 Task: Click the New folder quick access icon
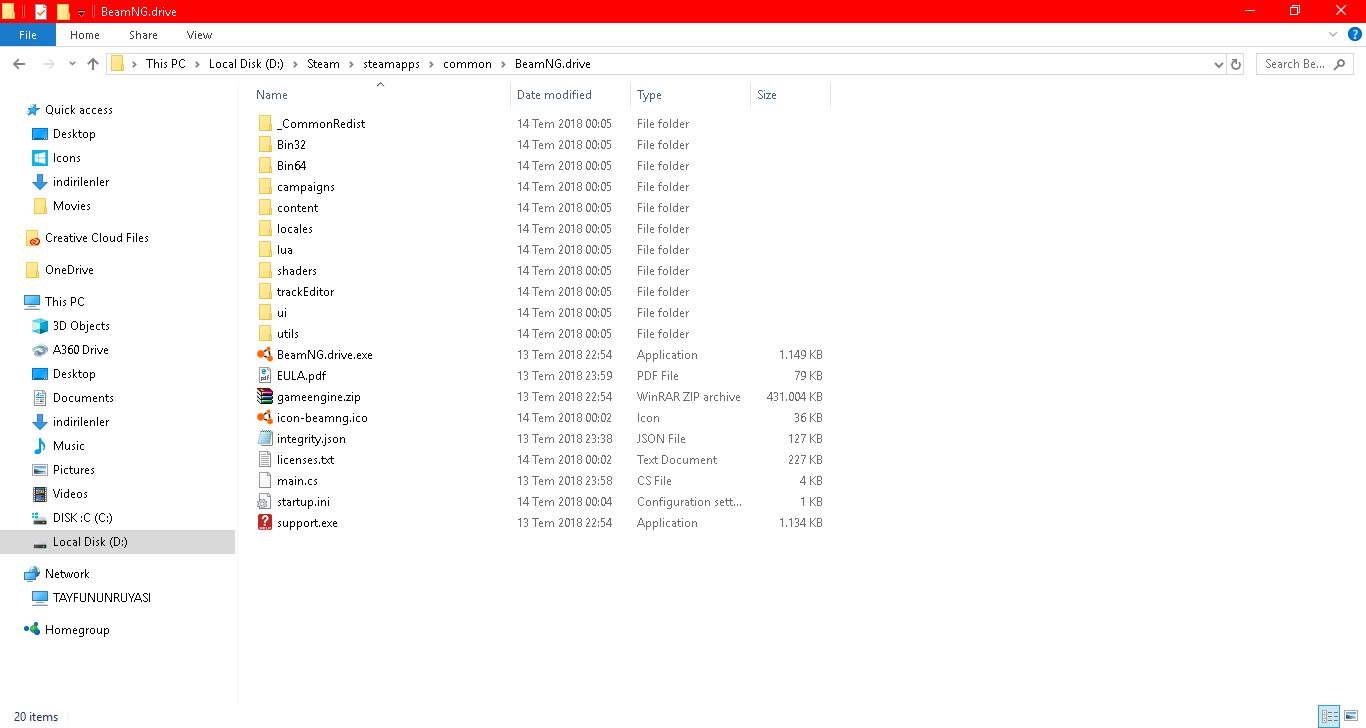(x=63, y=11)
